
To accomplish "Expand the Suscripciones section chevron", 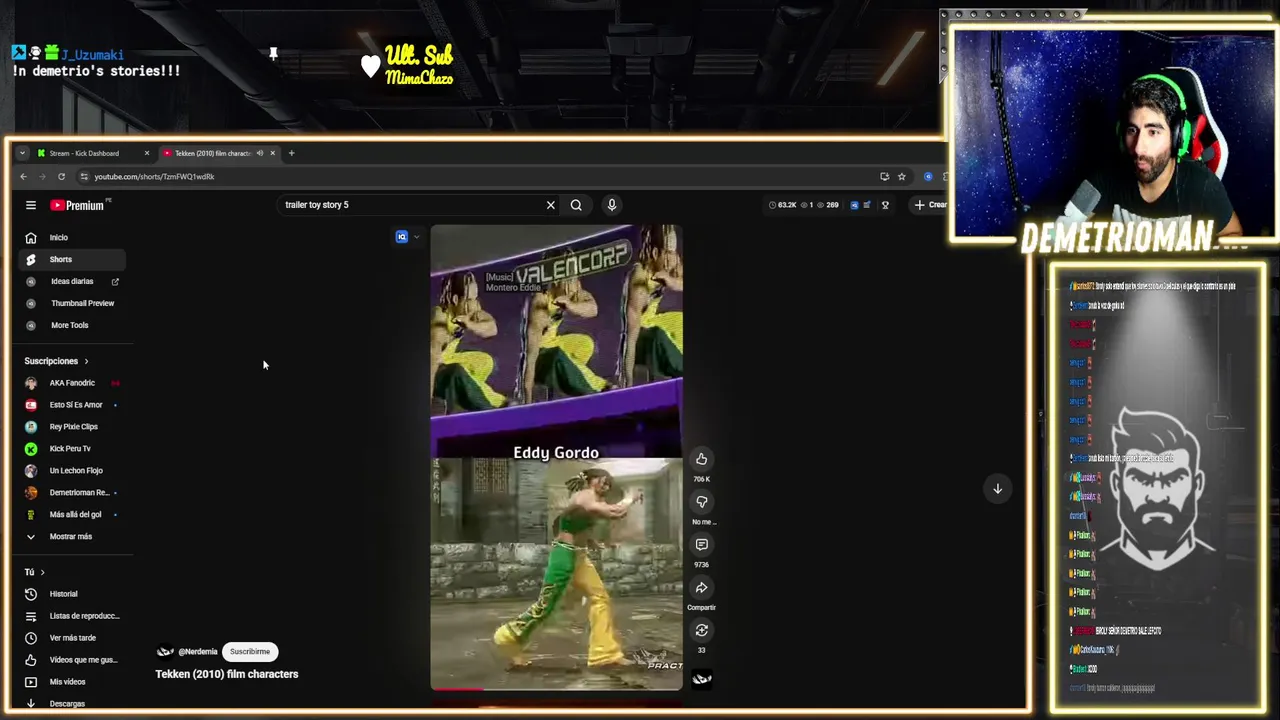I will point(86,361).
